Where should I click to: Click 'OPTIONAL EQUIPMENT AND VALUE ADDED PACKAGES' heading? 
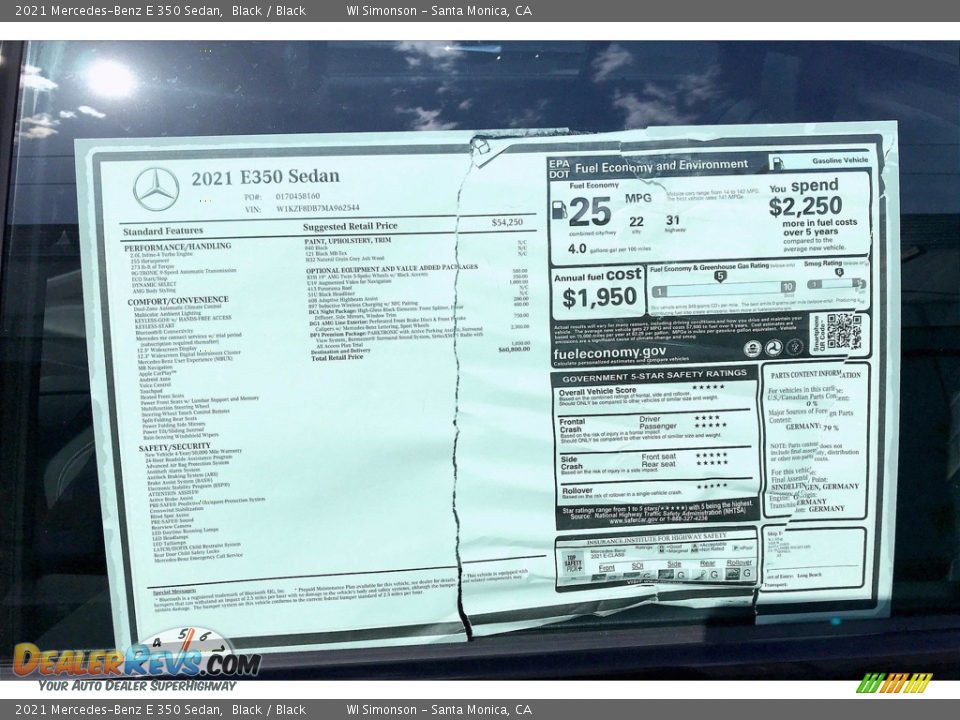pos(392,268)
